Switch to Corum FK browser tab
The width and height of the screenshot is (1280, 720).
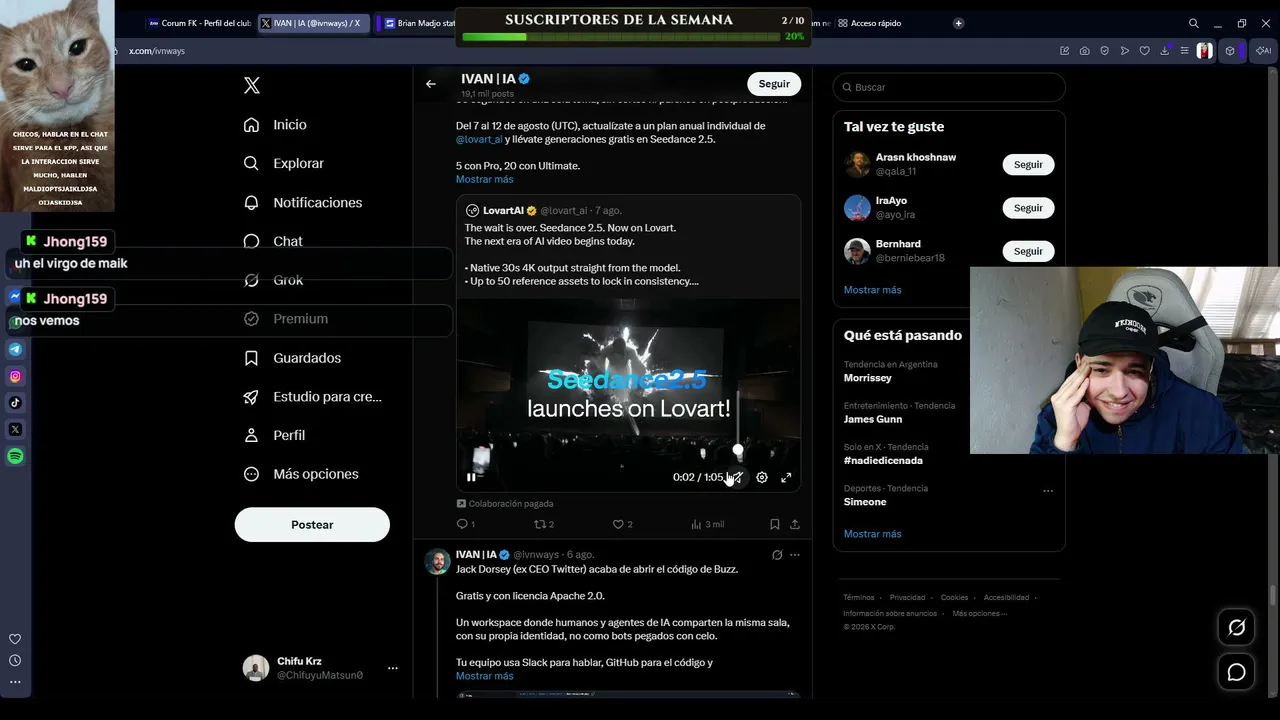tap(199, 23)
